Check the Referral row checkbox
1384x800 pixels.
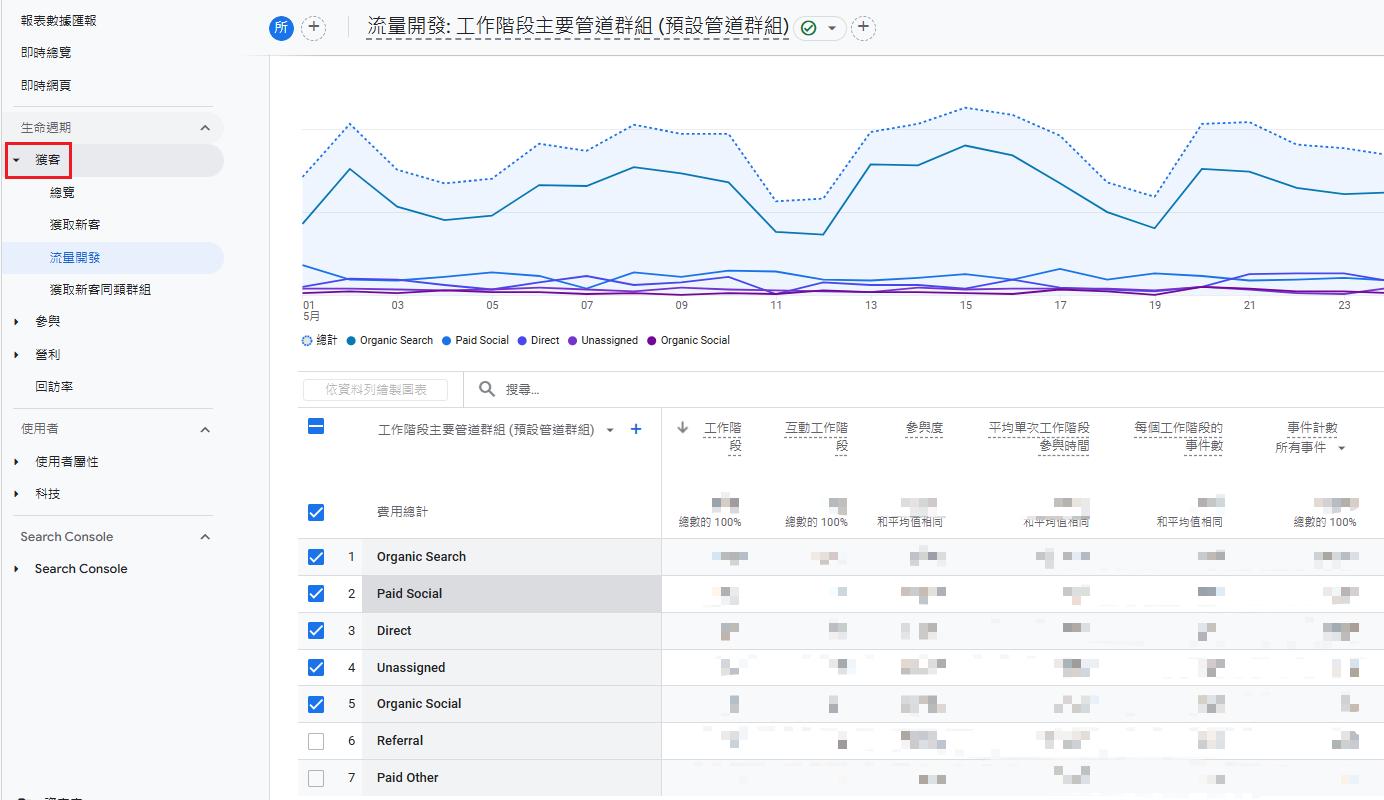[316, 741]
